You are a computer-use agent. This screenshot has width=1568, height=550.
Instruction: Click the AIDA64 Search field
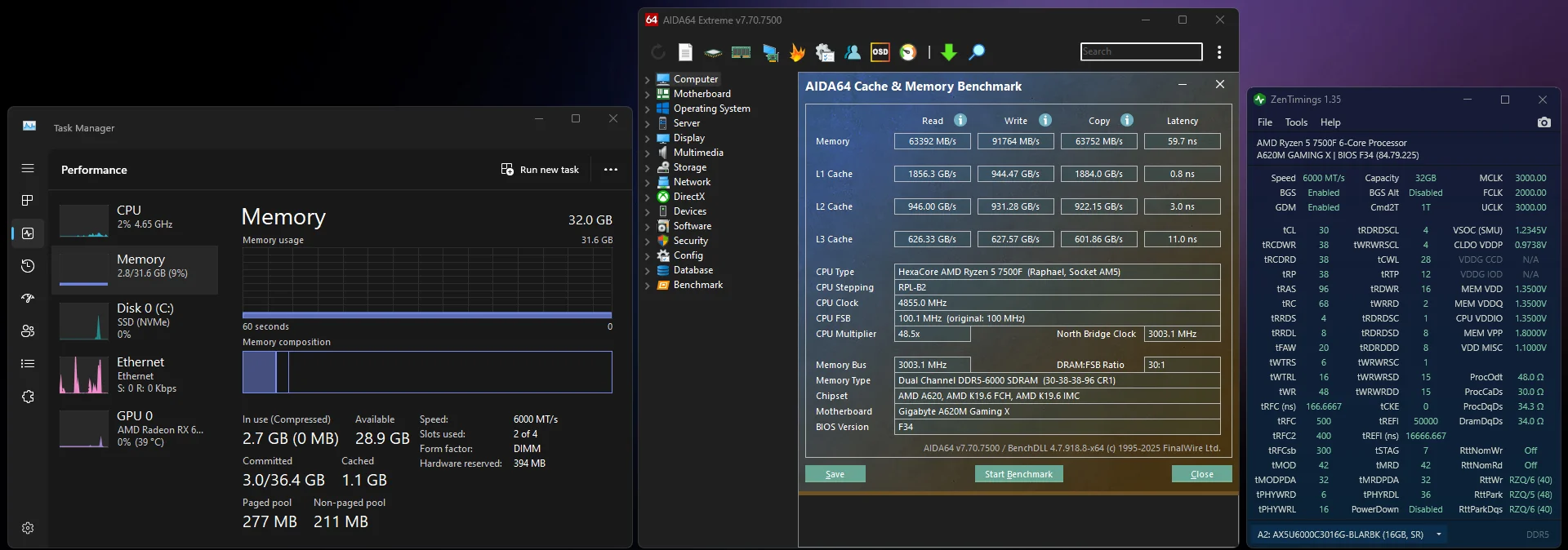[1141, 51]
